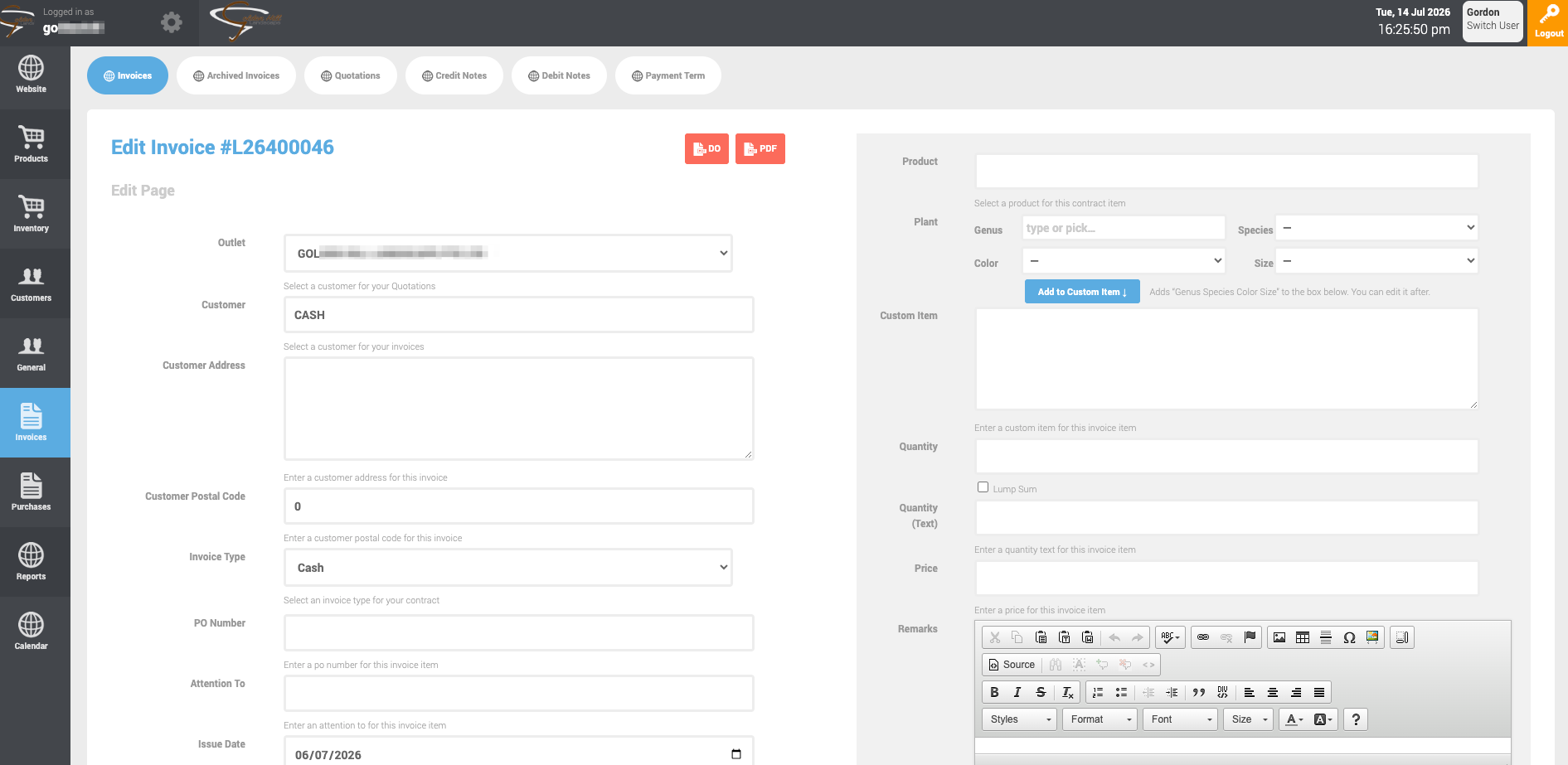Open the Outlet dropdown
This screenshot has height=765, width=1568.
tap(508, 254)
